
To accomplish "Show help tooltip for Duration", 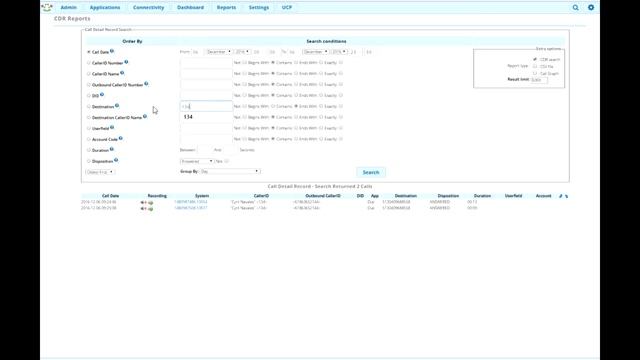I will (112, 149).
